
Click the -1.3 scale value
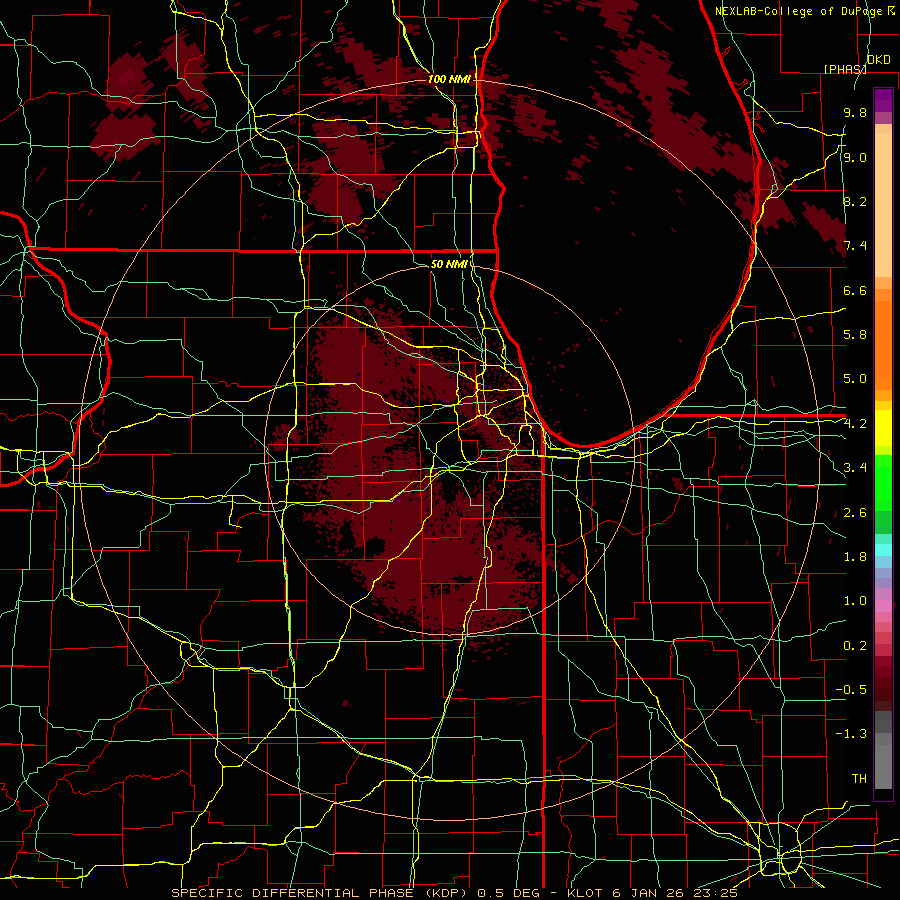click(851, 734)
